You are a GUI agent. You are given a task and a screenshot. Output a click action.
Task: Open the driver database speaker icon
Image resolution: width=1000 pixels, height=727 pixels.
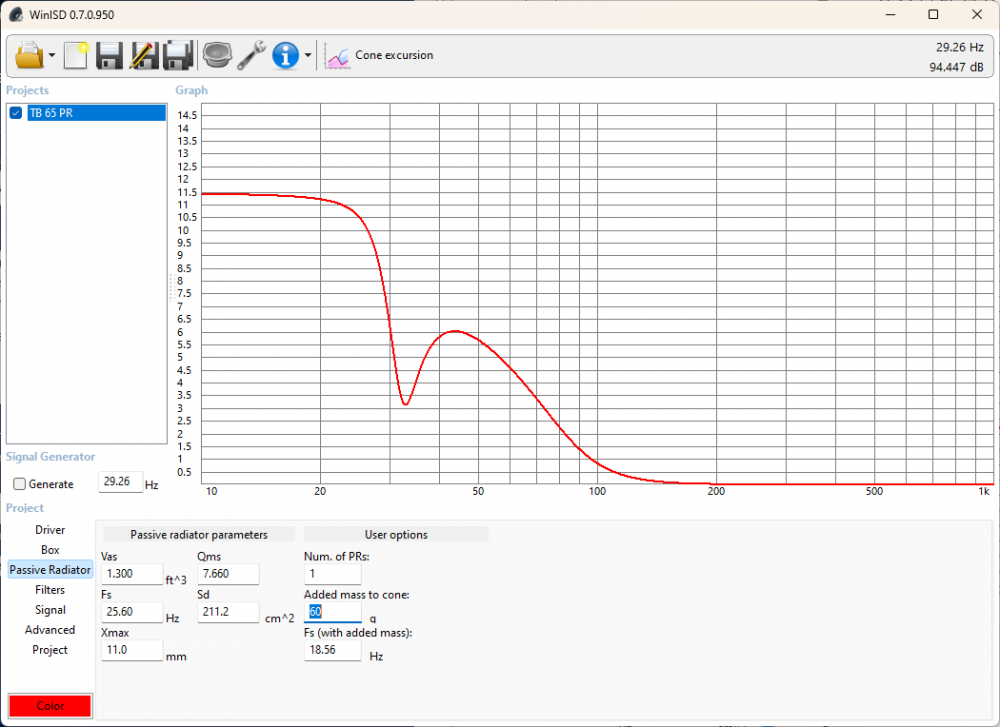[216, 55]
